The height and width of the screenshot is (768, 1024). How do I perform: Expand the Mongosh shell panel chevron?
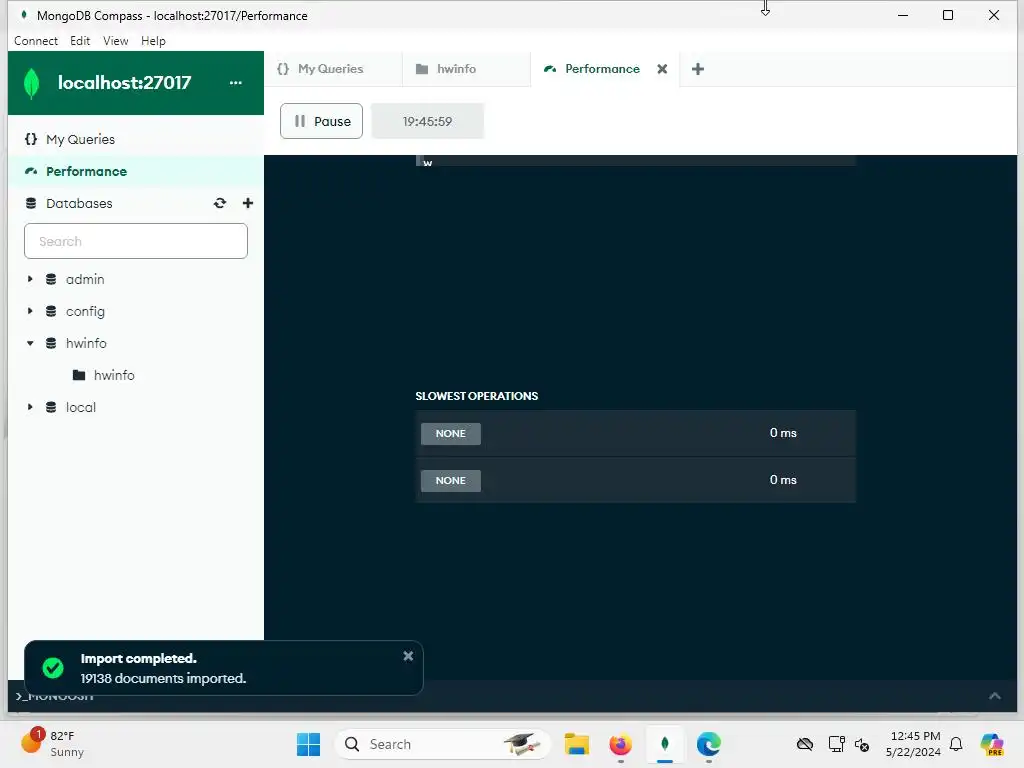[995, 696]
